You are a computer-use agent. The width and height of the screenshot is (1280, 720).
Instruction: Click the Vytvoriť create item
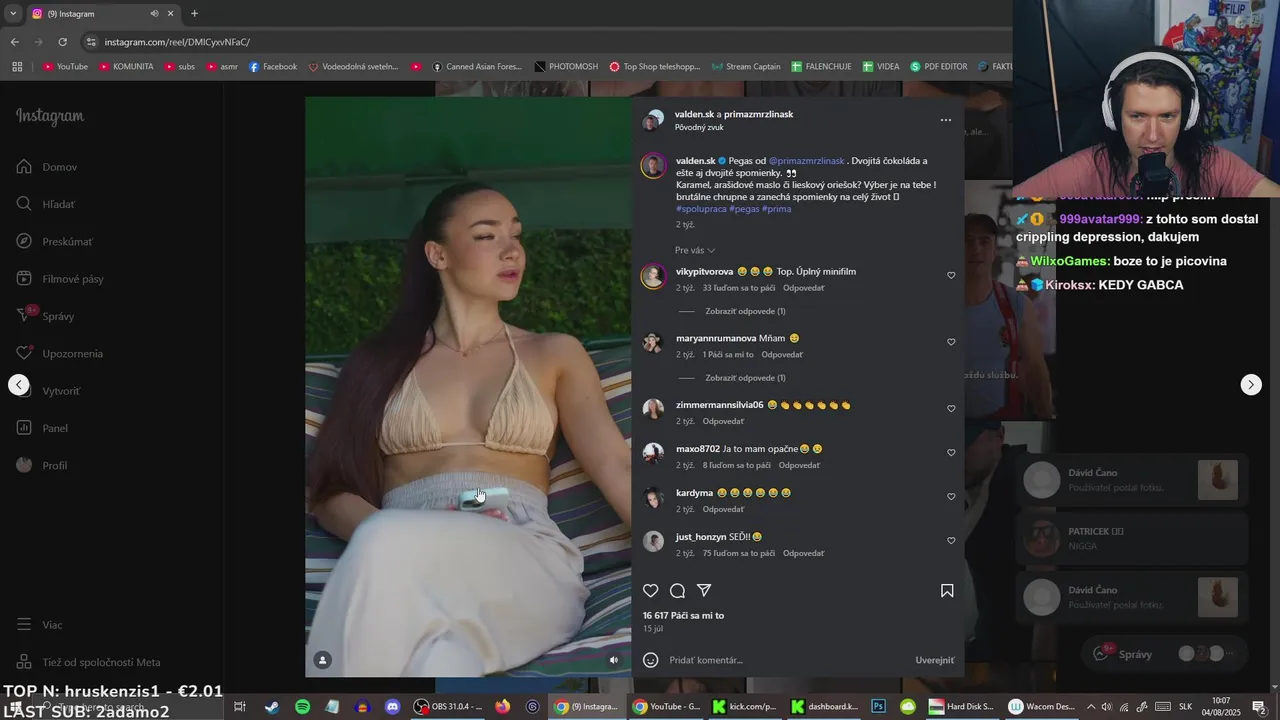tap(48, 391)
